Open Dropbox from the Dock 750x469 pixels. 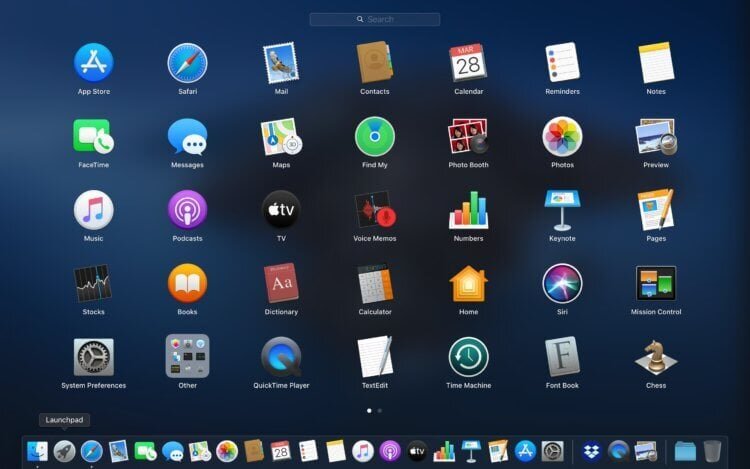(x=592, y=451)
